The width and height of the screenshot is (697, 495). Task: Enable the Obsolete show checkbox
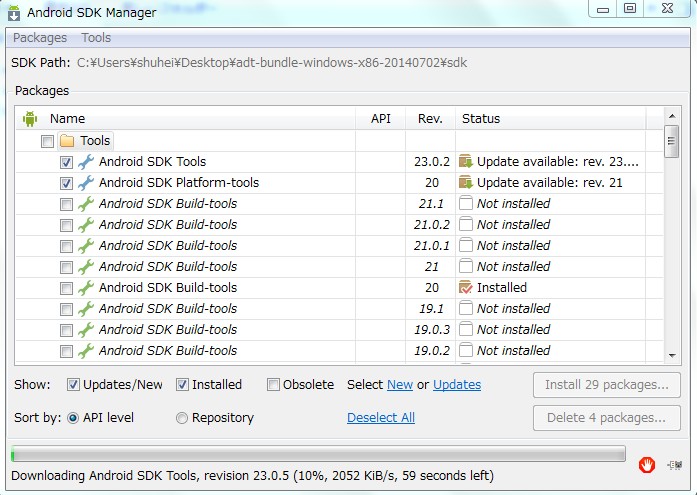[273, 385]
